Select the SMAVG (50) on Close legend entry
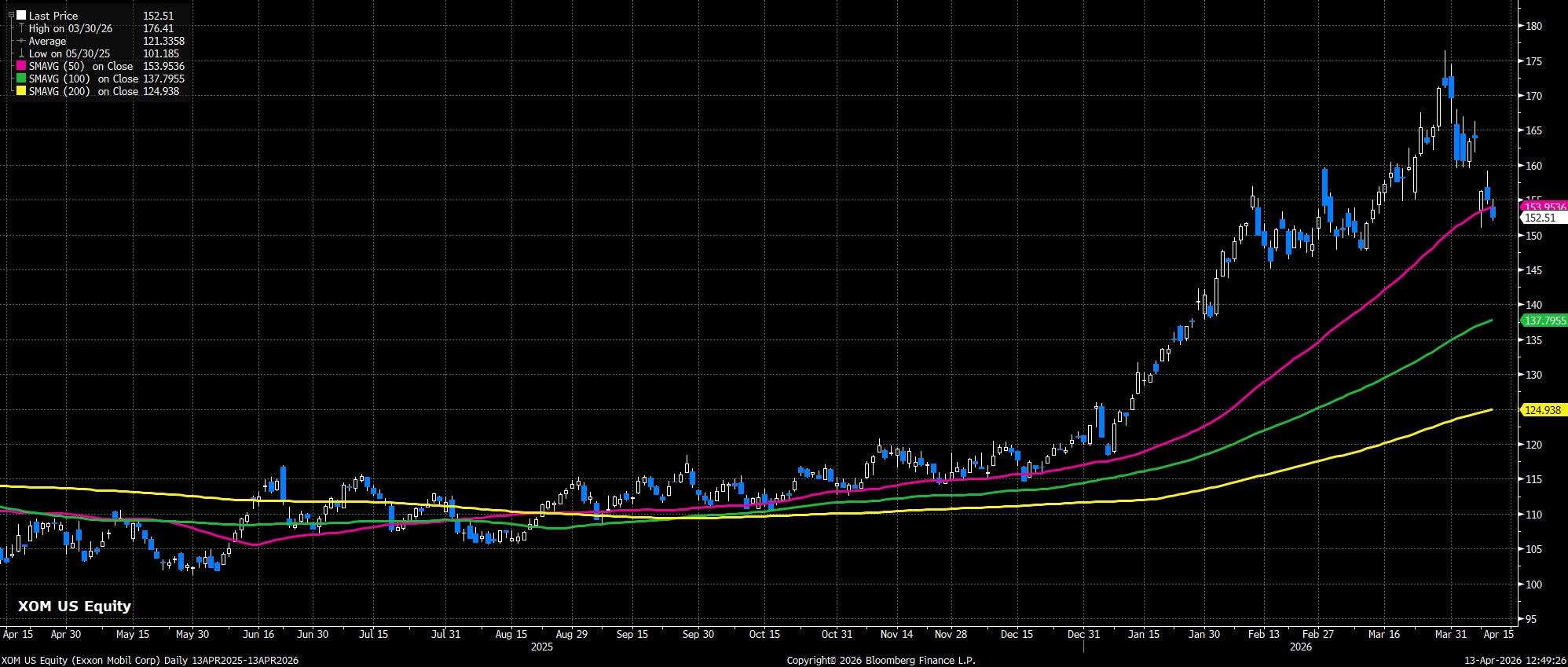This screenshot has height=667, width=1568. tap(83, 66)
